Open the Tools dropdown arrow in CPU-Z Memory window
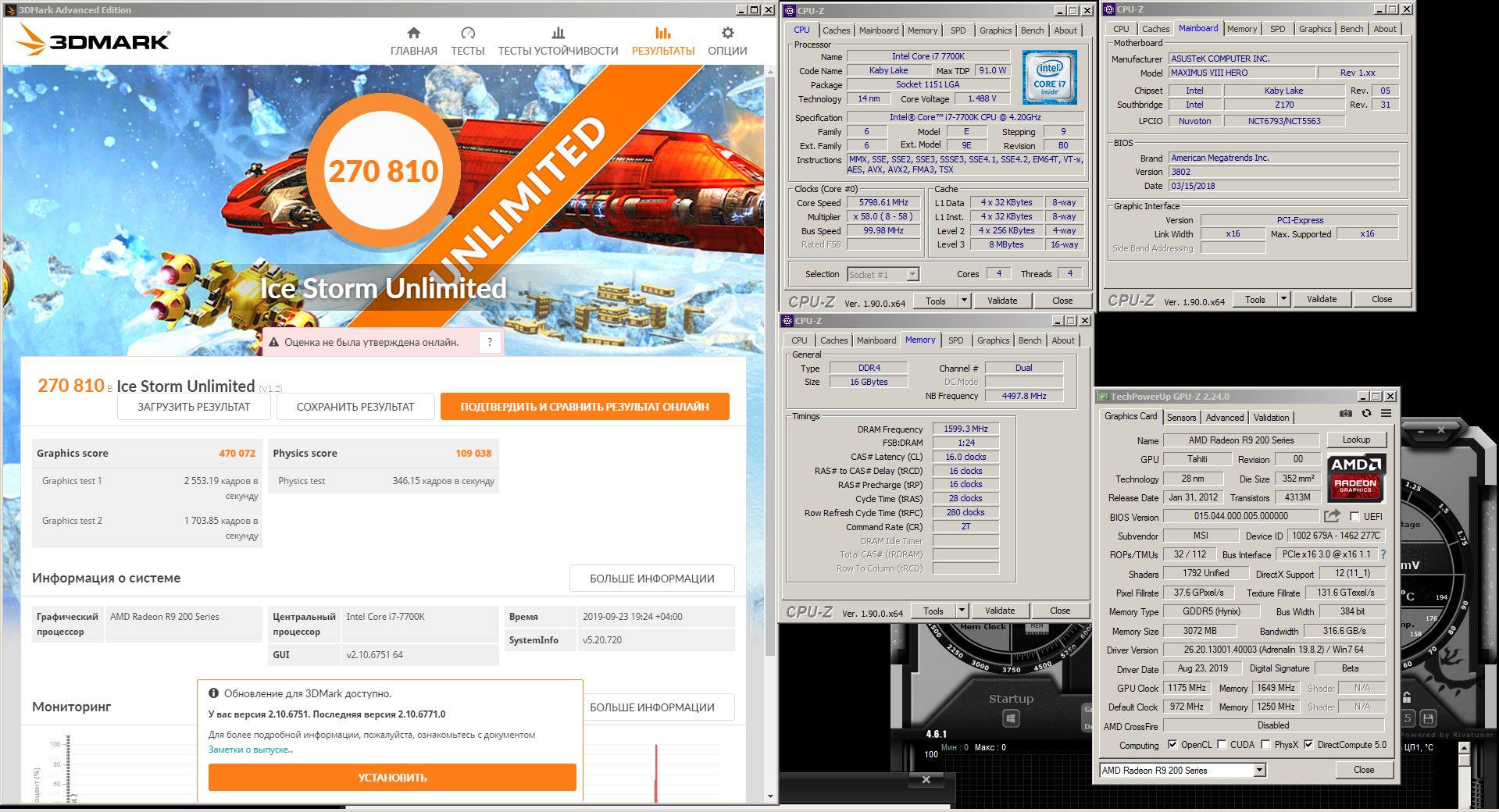The height and width of the screenshot is (812, 1499). 962,611
